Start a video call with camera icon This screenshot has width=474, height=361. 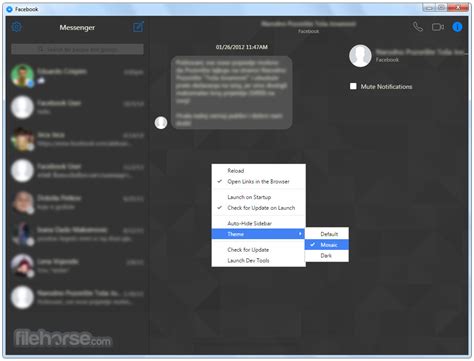click(438, 27)
